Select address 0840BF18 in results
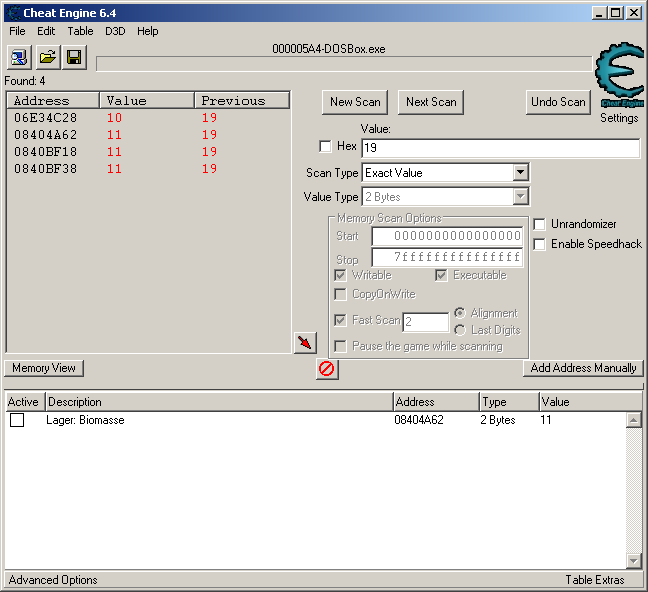Screen dimensions: 648x592 tap(45, 152)
